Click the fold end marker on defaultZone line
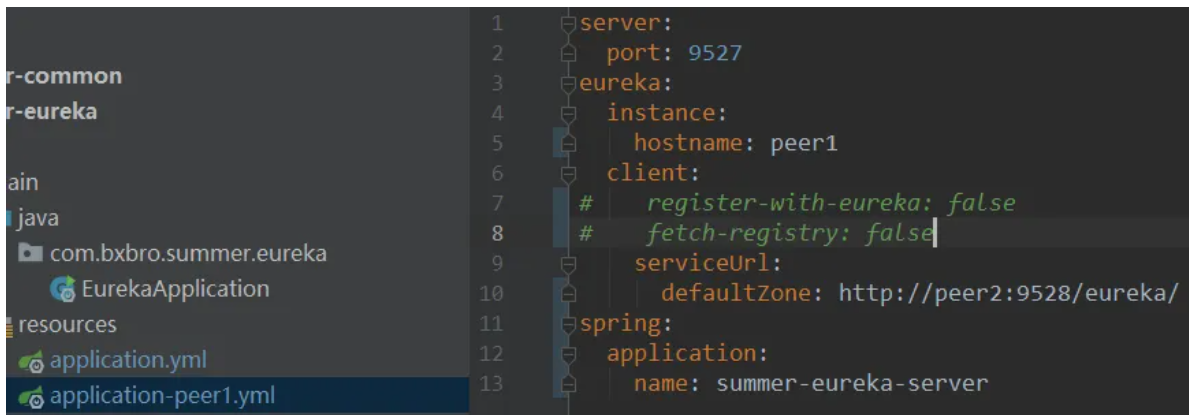The height and width of the screenshot is (415, 1189). (x=569, y=294)
